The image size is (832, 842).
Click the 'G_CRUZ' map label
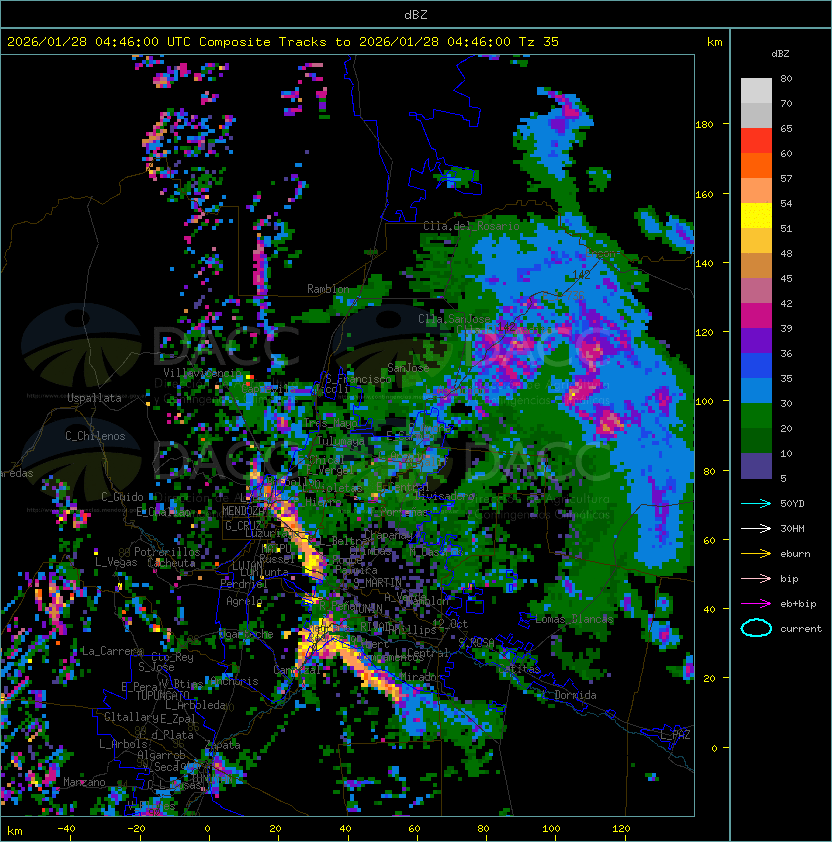pyautogui.click(x=243, y=525)
